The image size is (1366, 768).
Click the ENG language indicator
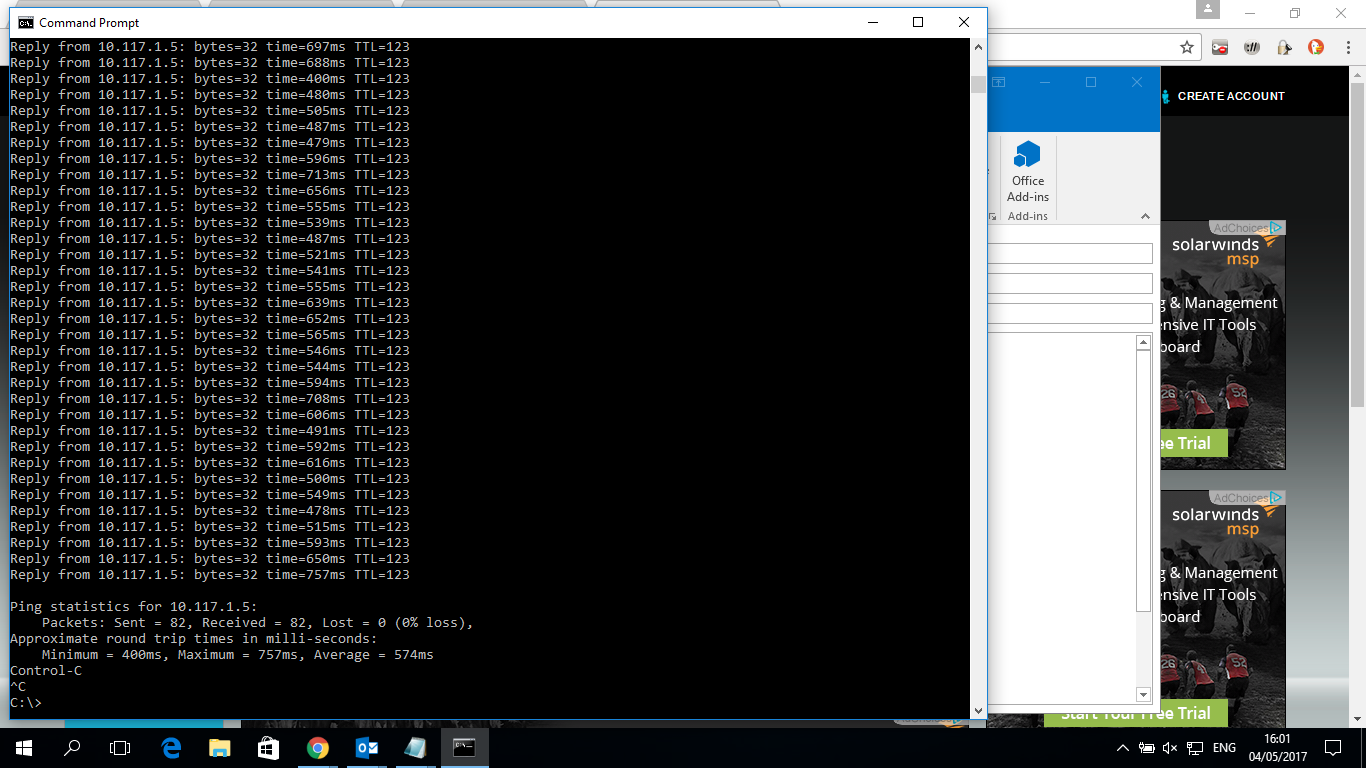pyautogui.click(x=1224, y=748)
